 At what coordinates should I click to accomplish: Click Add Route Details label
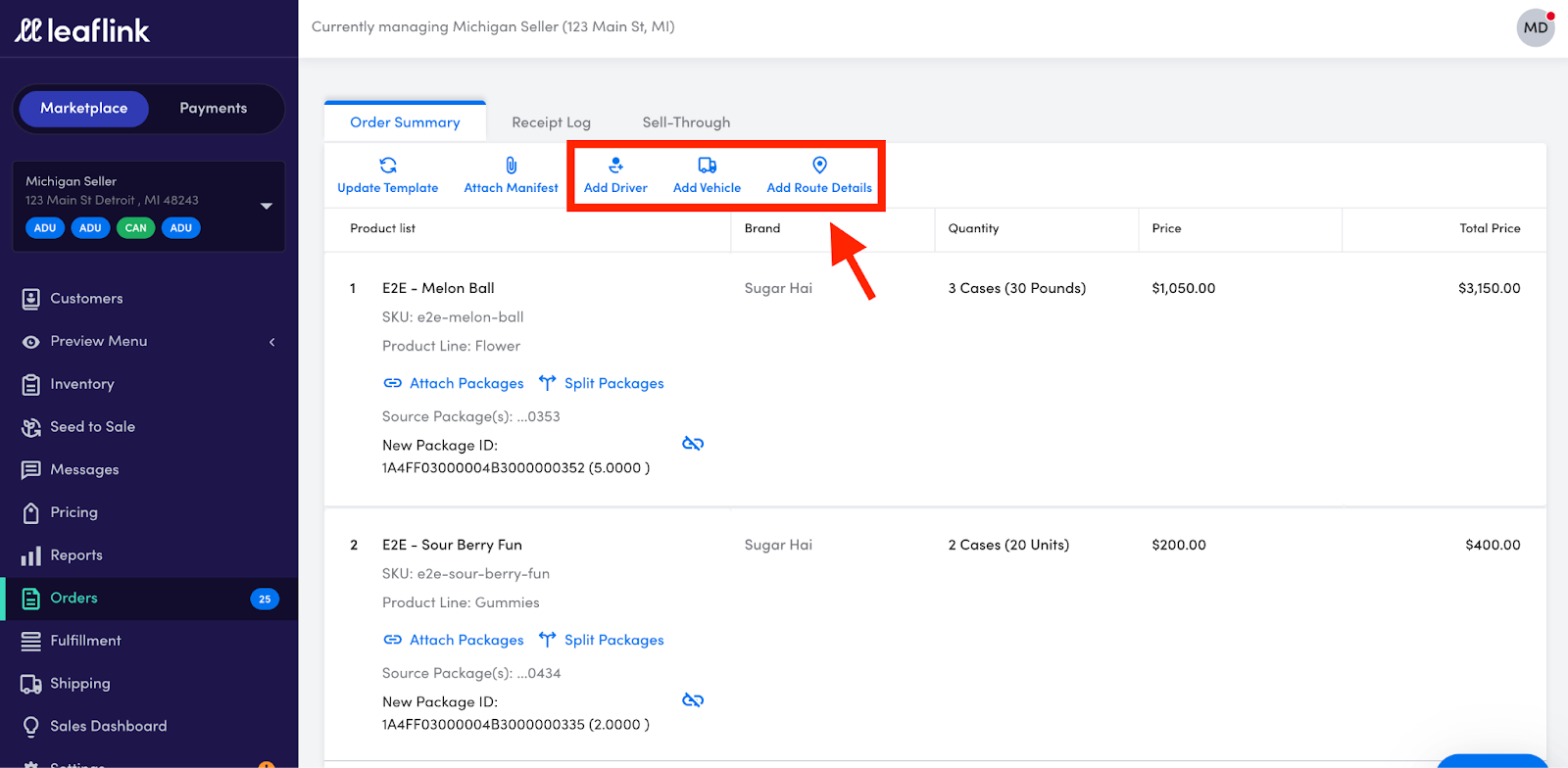pos(819,188)
